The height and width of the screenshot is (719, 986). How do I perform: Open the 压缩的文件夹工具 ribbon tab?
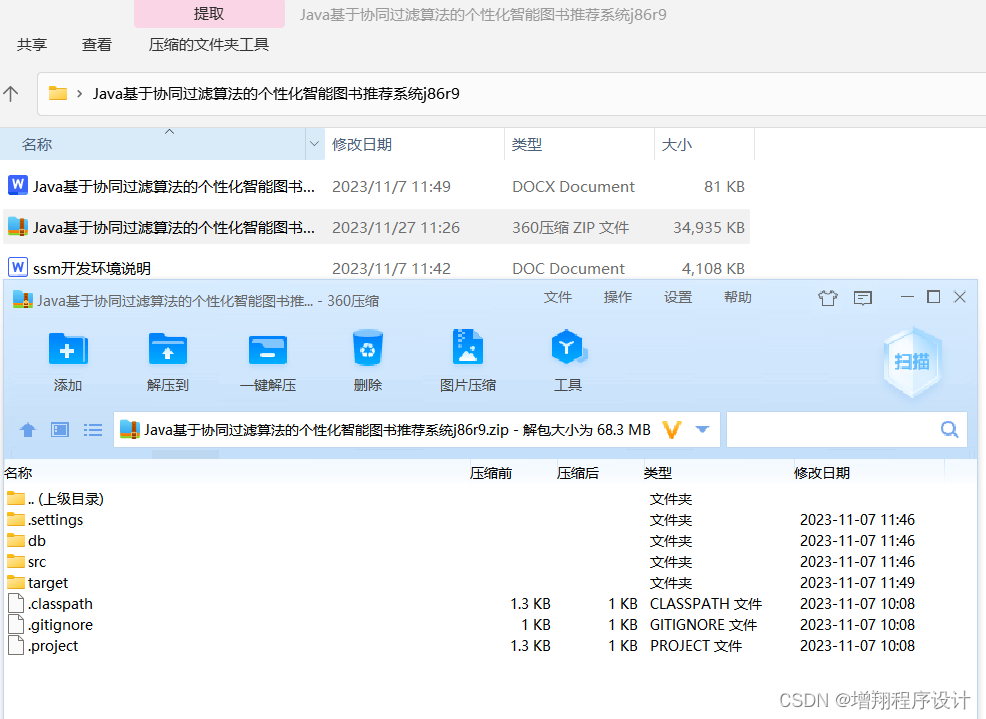[x=209, y=45]
